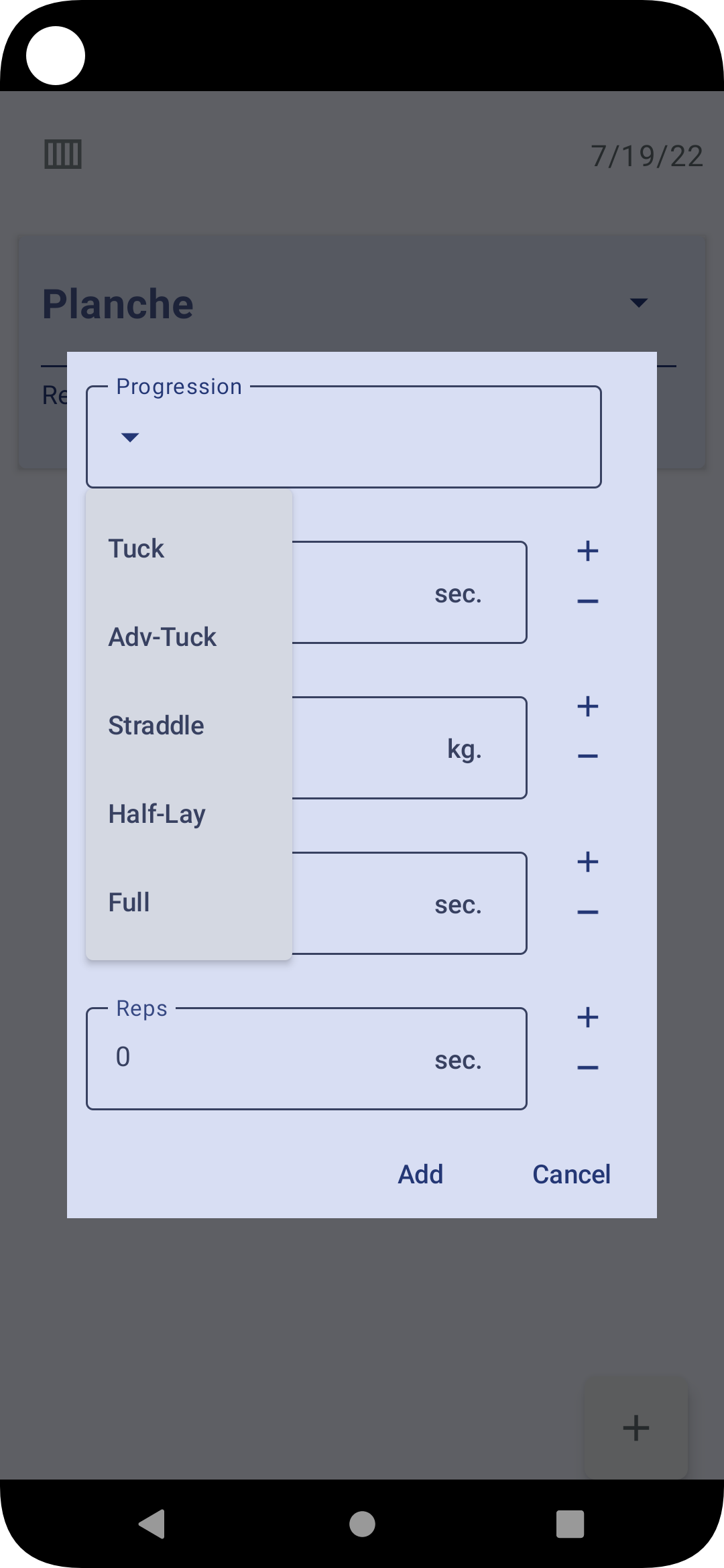Screen dimensions: 724x1568
Task: Decrement the Reps value with minus
Action: 588,1067
